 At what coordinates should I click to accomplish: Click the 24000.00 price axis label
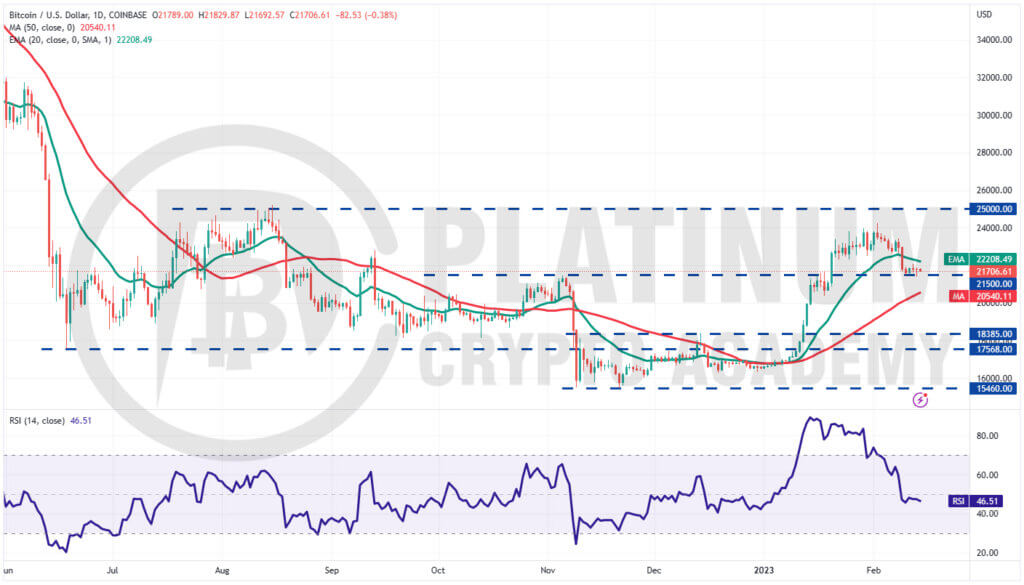[994, 229]
